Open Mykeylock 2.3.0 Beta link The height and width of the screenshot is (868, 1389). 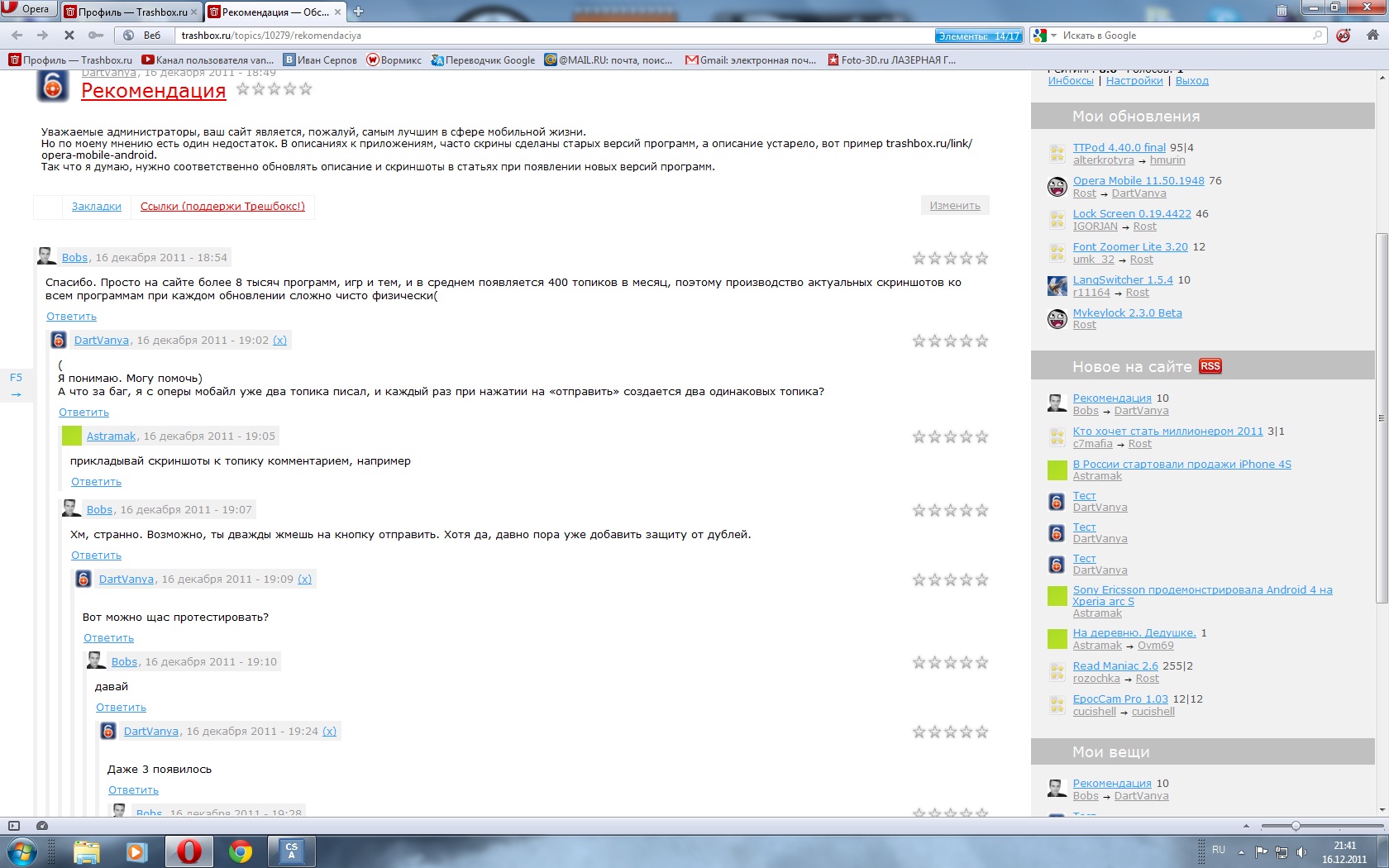tap(1127, 313)
